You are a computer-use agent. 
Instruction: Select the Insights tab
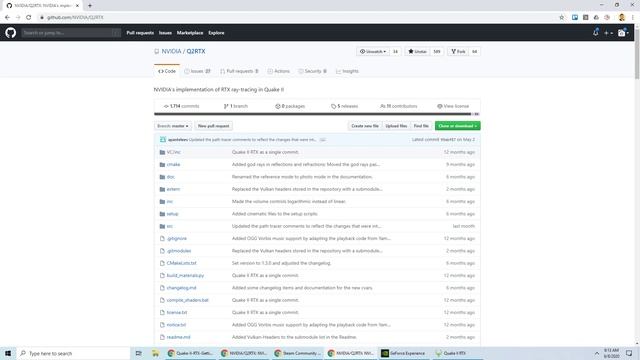coord(347,71)
